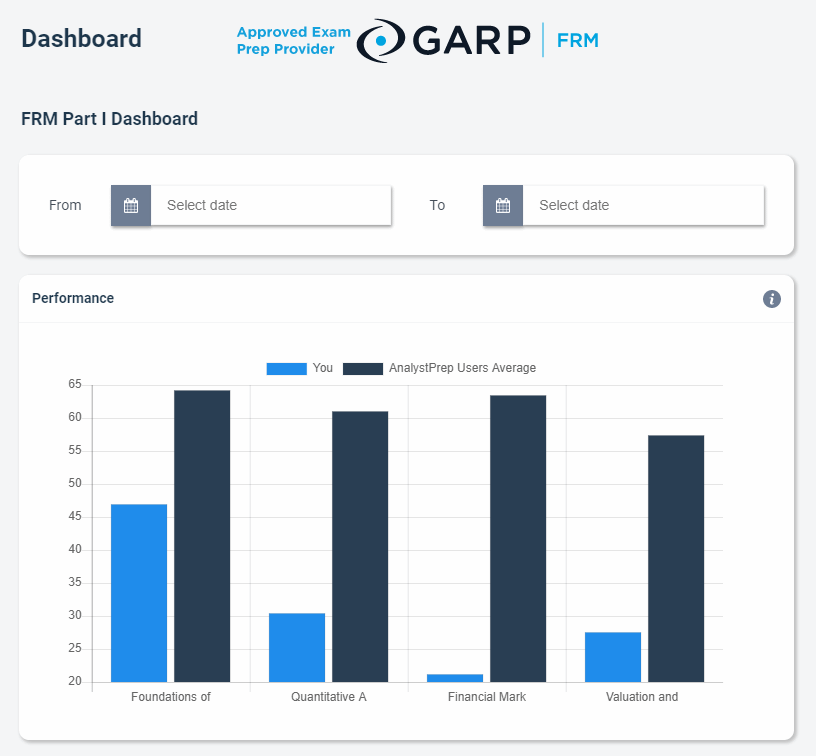Select your blue bar for Financial Mark
The image size is (816, 756).
(455, 678)
